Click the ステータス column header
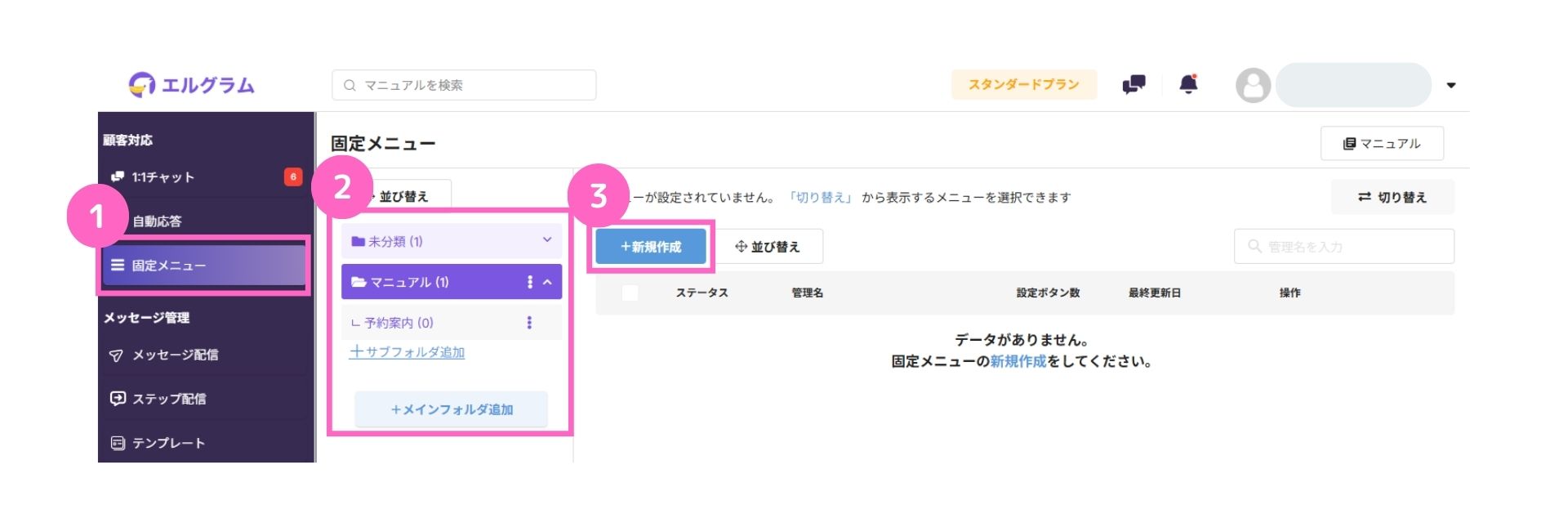The width and height of the screenshot is (1568, 523). click(702, 293)
